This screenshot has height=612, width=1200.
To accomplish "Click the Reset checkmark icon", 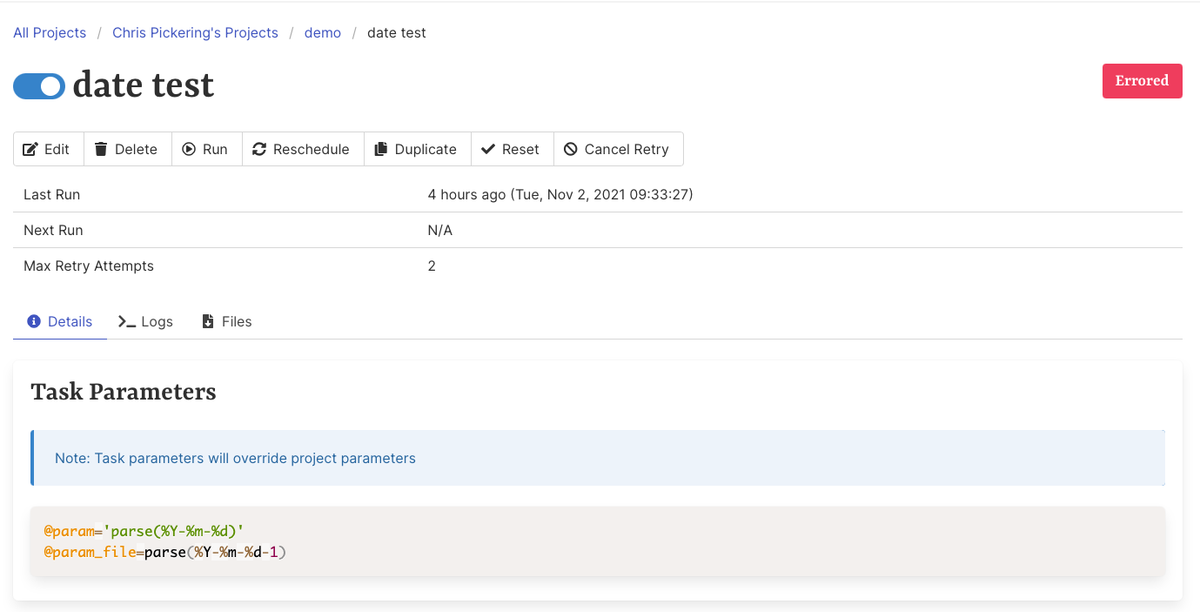I will pyautogui.click(x=487, y=148).
